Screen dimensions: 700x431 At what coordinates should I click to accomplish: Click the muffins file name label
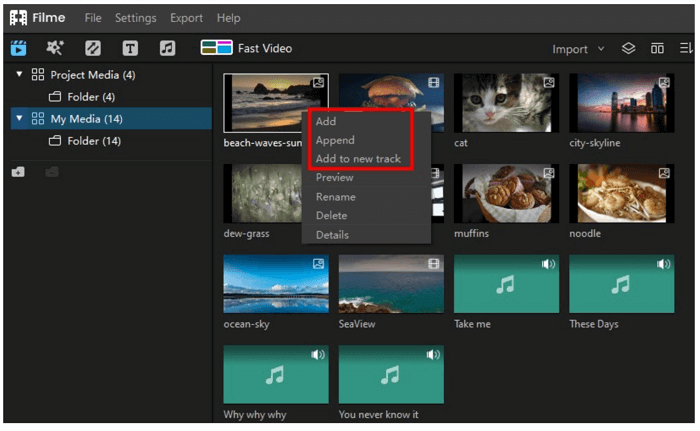click(471, 233)
